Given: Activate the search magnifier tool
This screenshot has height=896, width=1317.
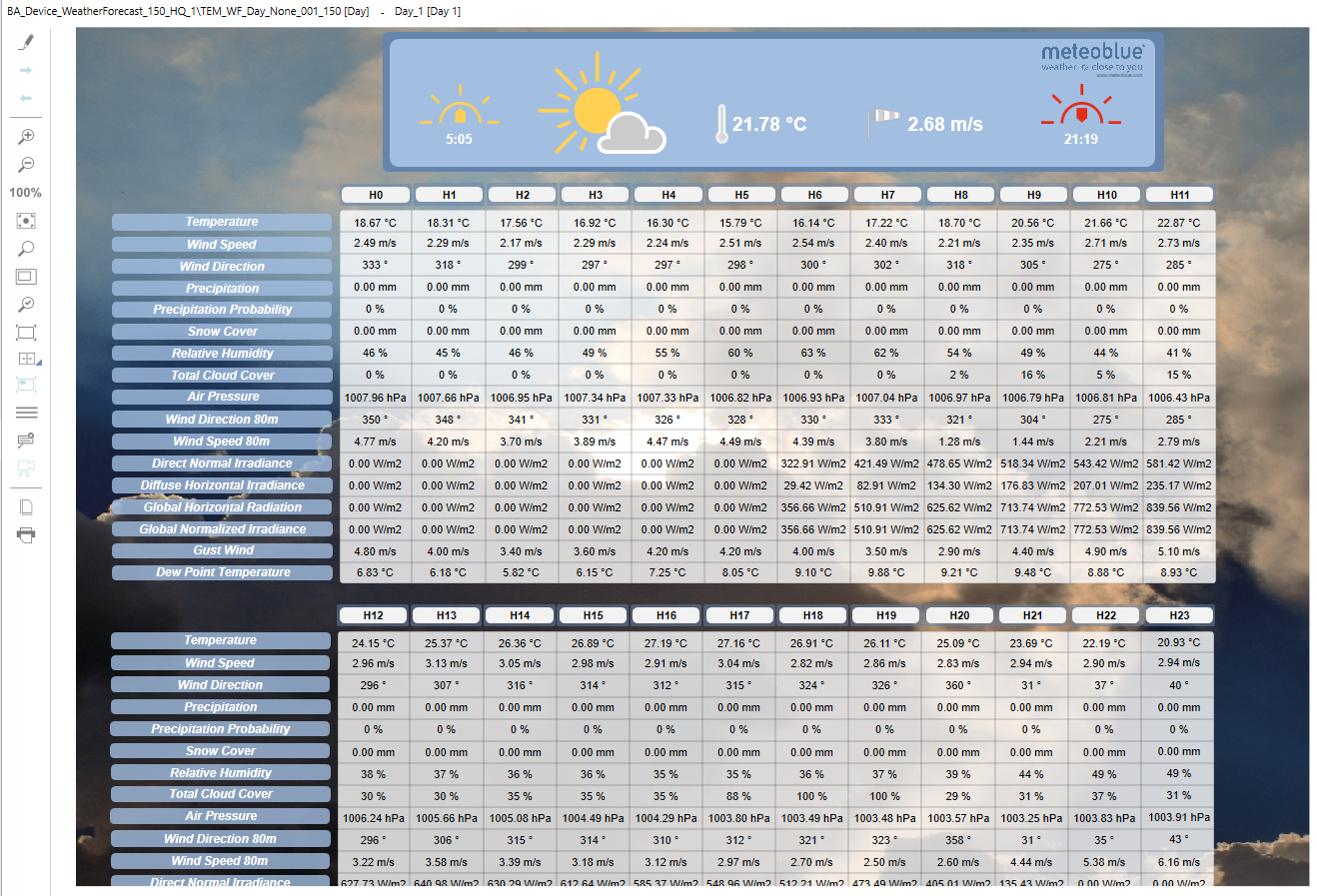Looking at the screenshot, I should coord(25,248).
